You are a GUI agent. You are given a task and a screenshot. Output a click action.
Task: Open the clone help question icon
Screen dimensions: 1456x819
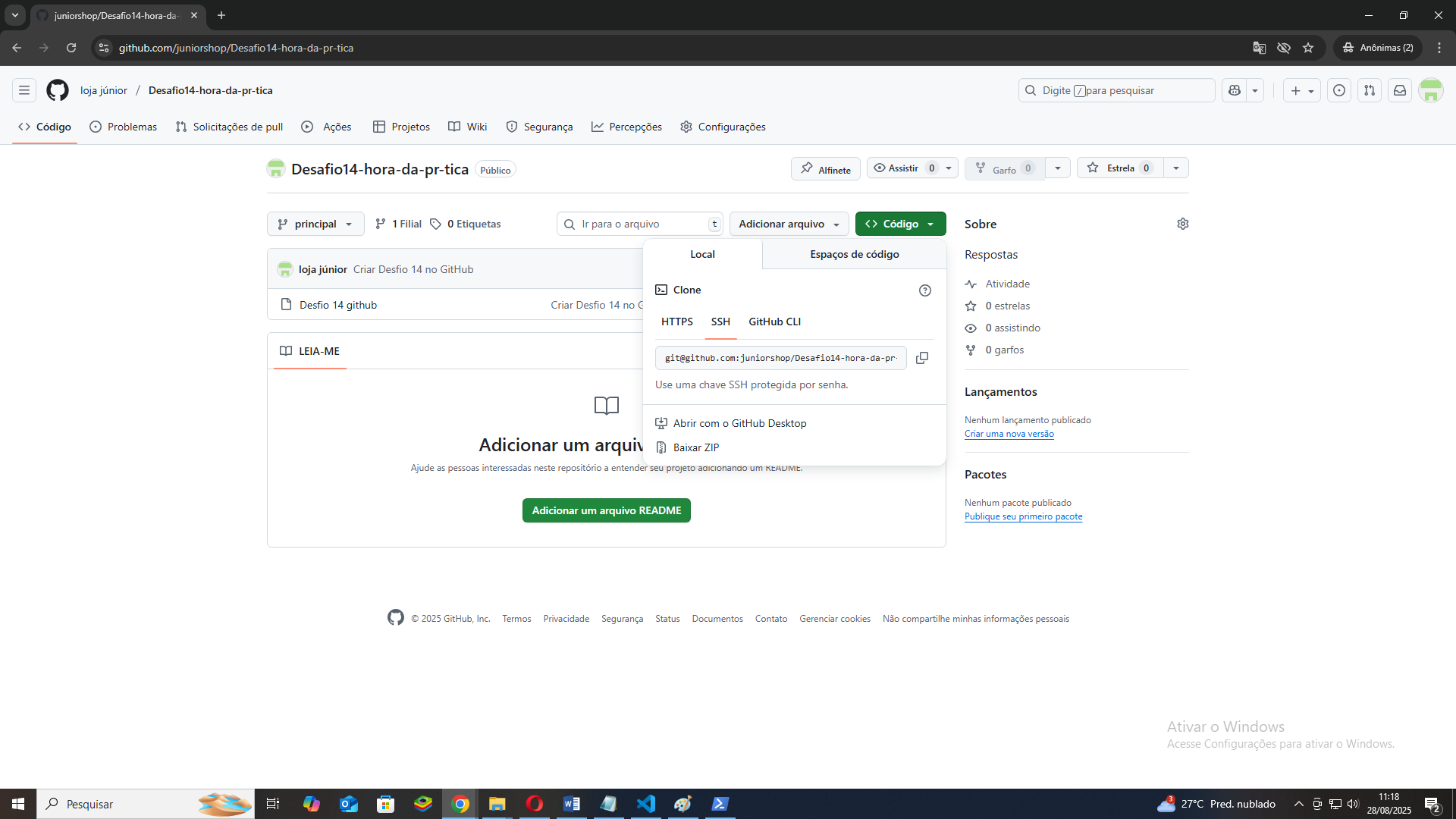tap(925, 290)
